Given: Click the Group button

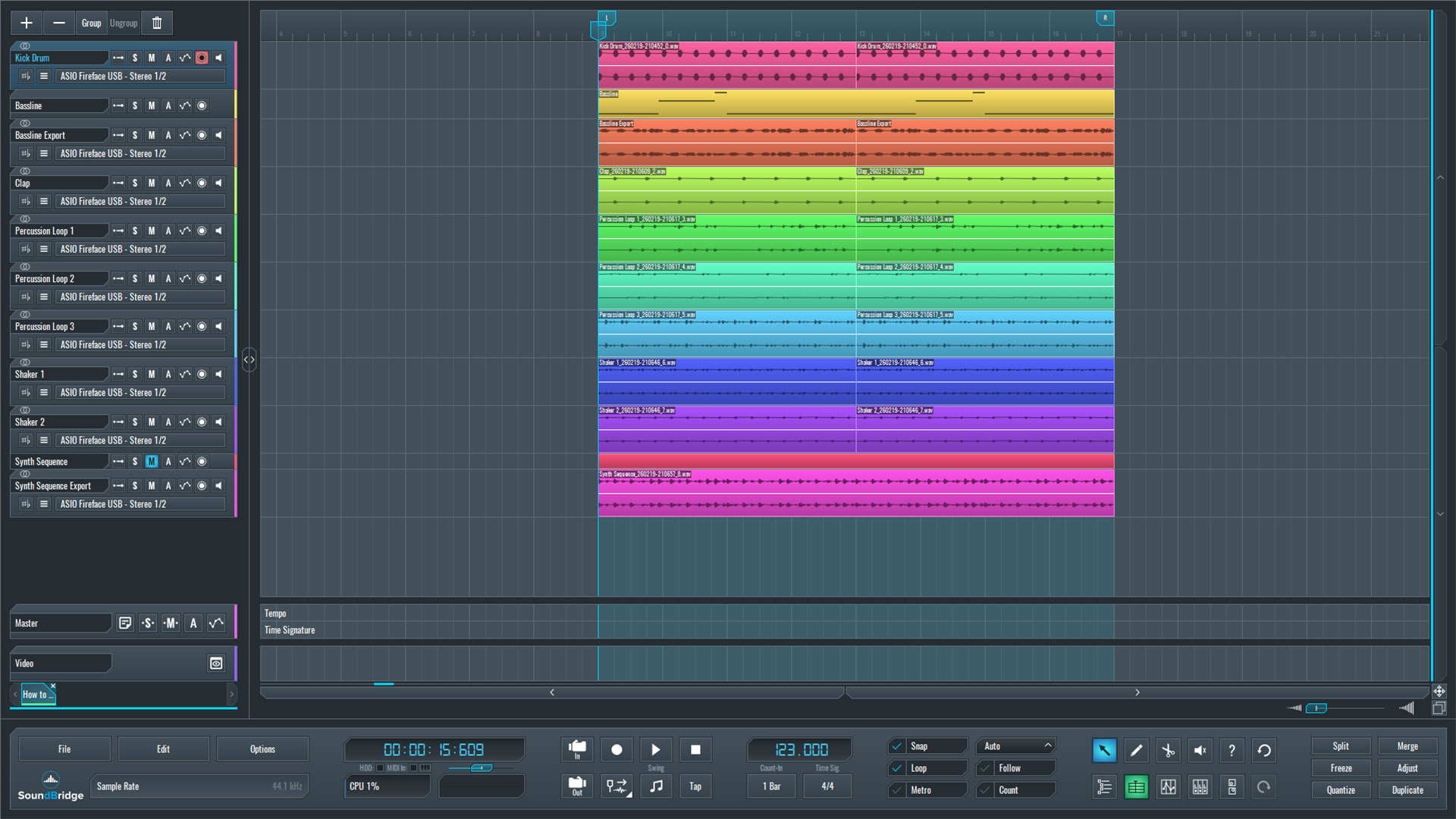Looking at the screenshot, I should (x=92, y=24).
